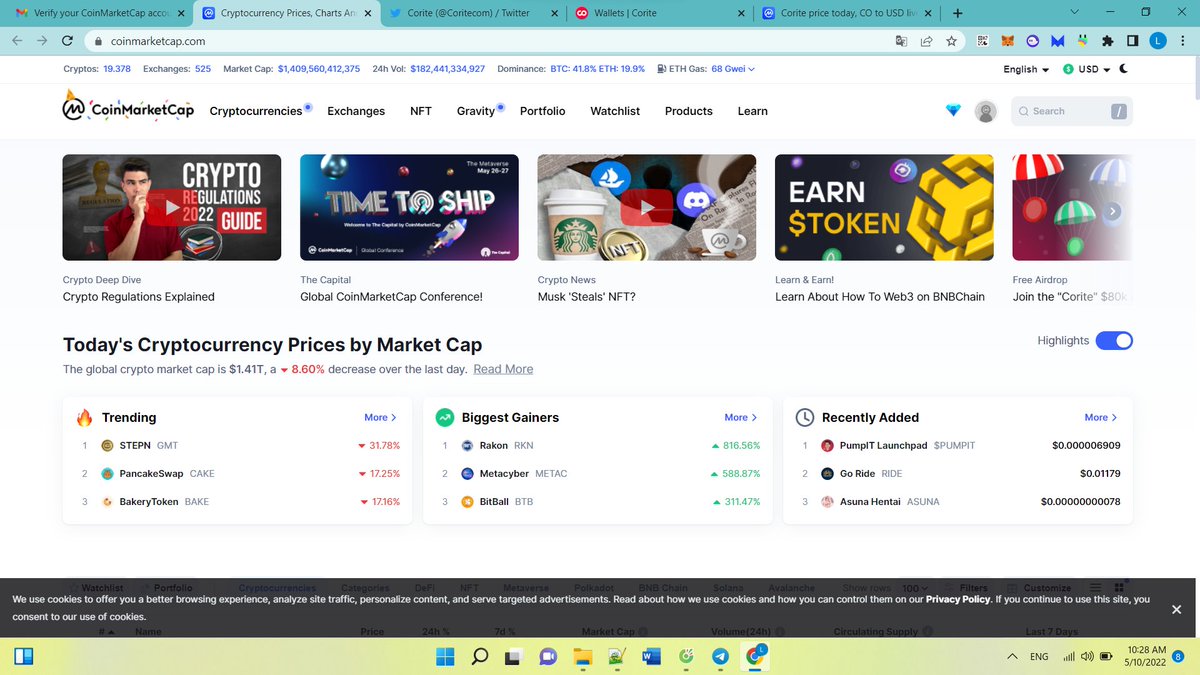Toggle the Chrome side panel icon
This screenshot has height=675, width=1200.
coord(1132,41)
